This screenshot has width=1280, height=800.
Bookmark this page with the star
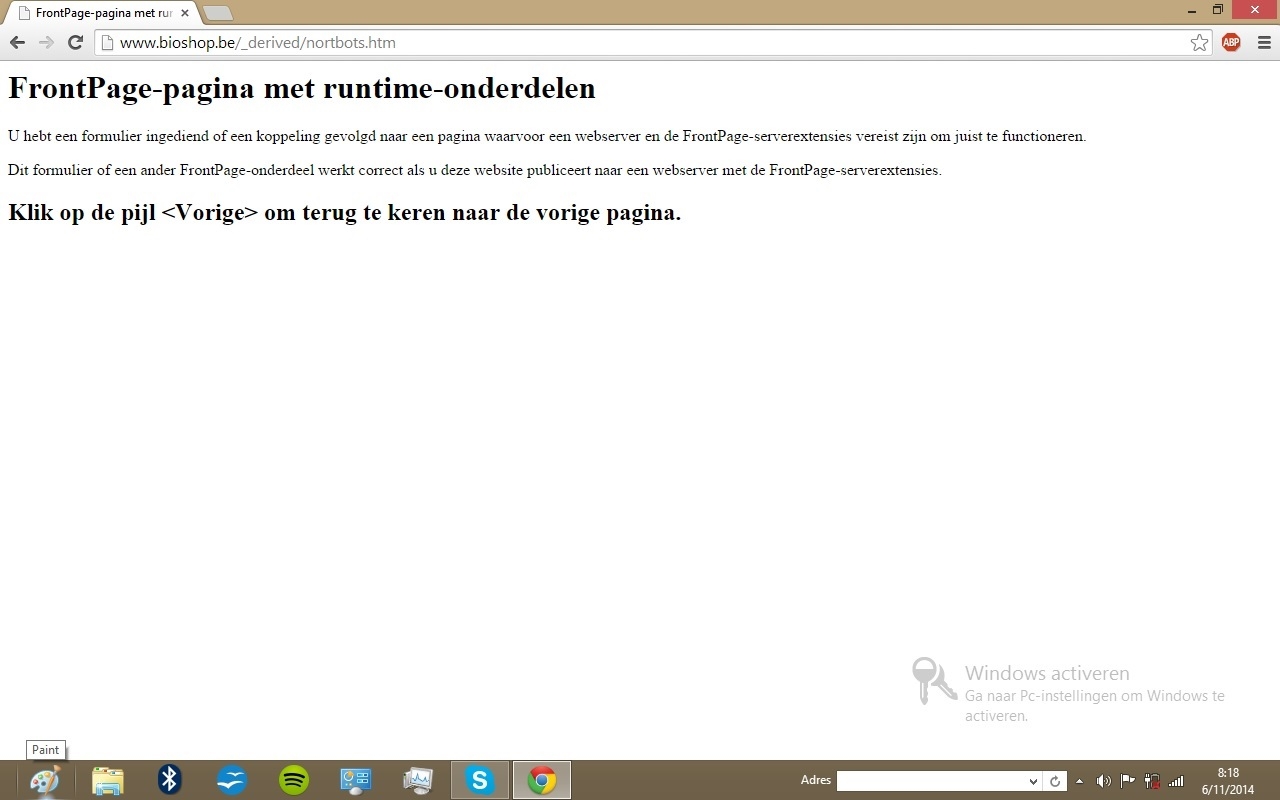coord(1199,42)
